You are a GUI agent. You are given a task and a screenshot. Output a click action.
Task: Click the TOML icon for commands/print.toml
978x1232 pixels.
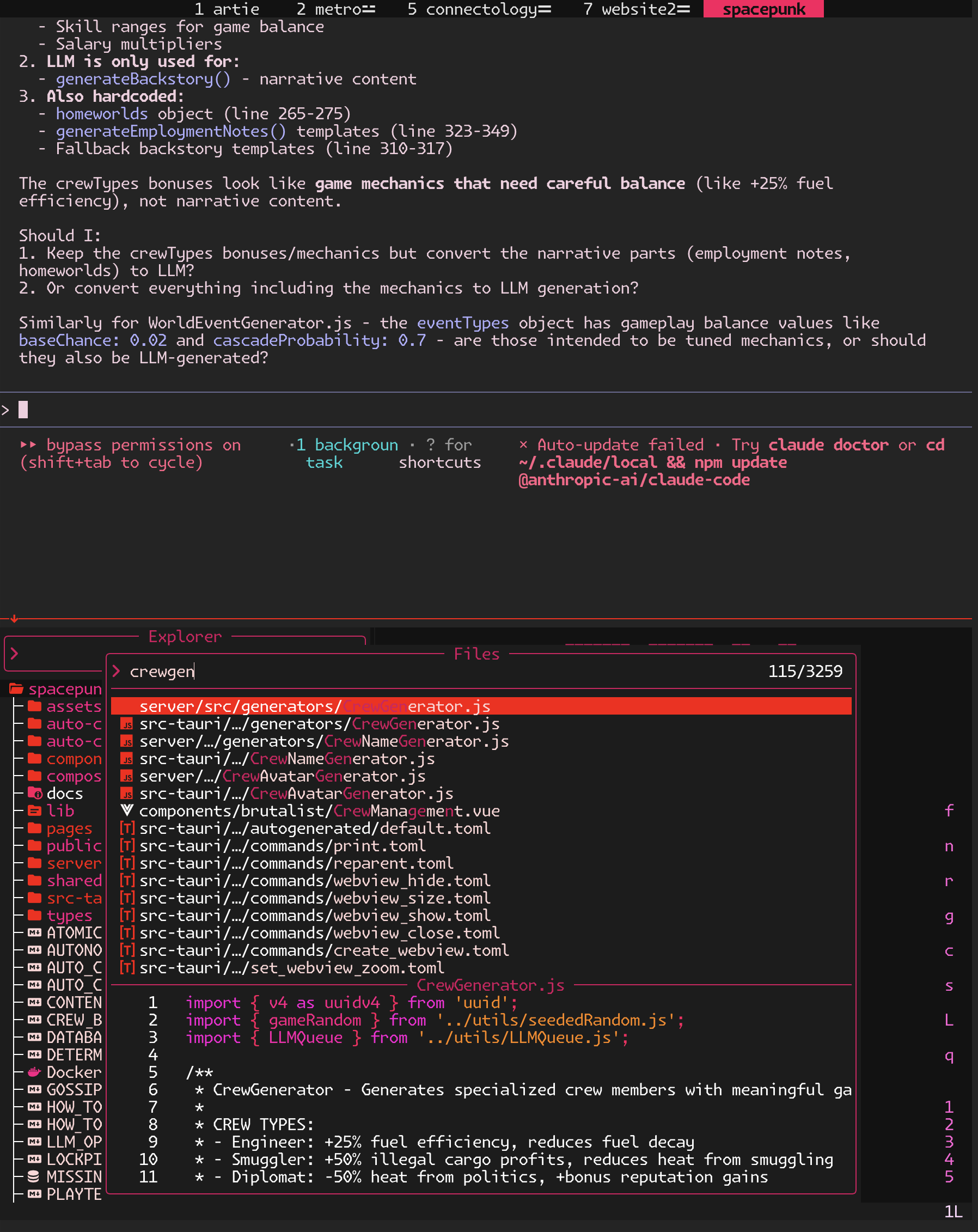(127, 846)
